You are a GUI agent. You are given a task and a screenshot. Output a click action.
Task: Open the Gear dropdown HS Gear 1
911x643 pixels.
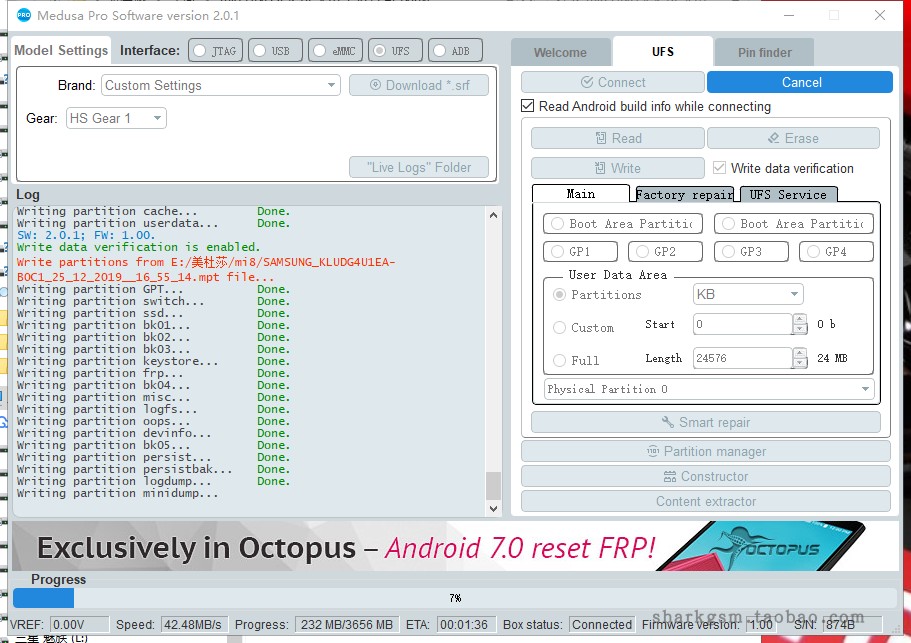click(x=116, y=118)
